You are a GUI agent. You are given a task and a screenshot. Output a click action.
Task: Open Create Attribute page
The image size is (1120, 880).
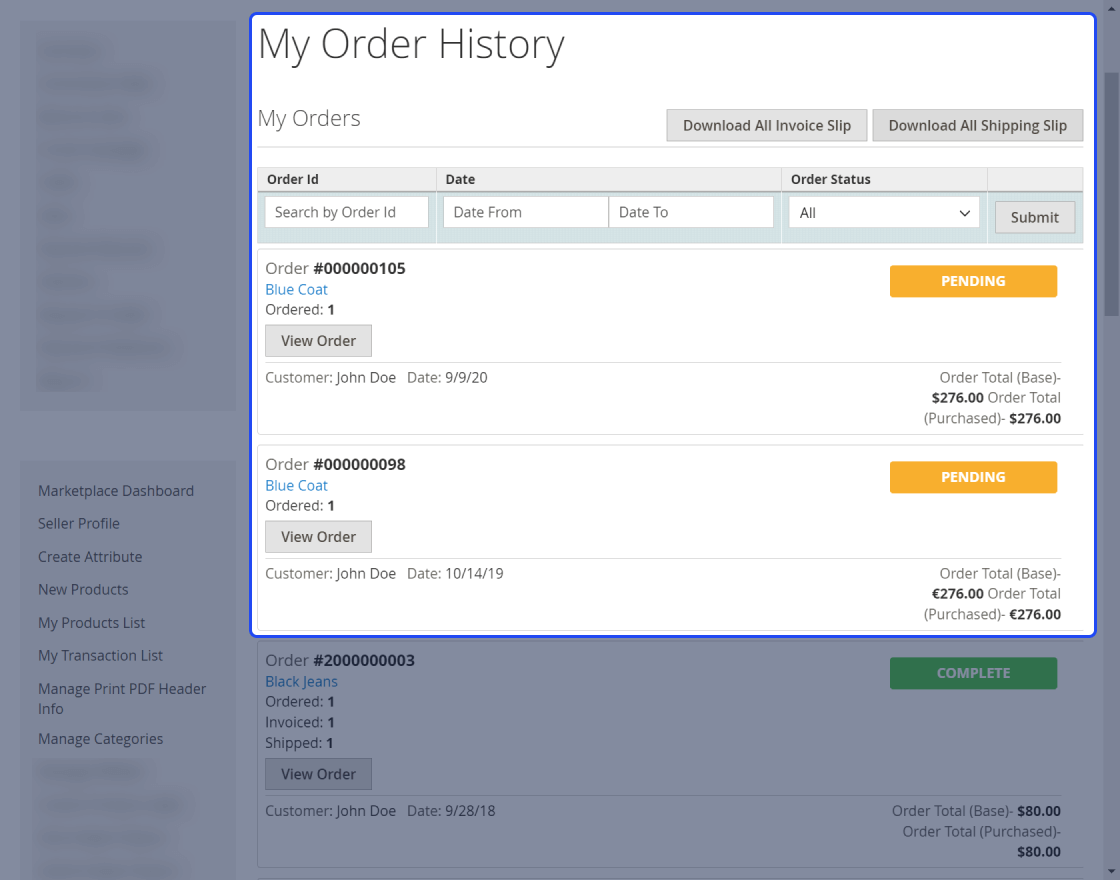pos(90,556)
